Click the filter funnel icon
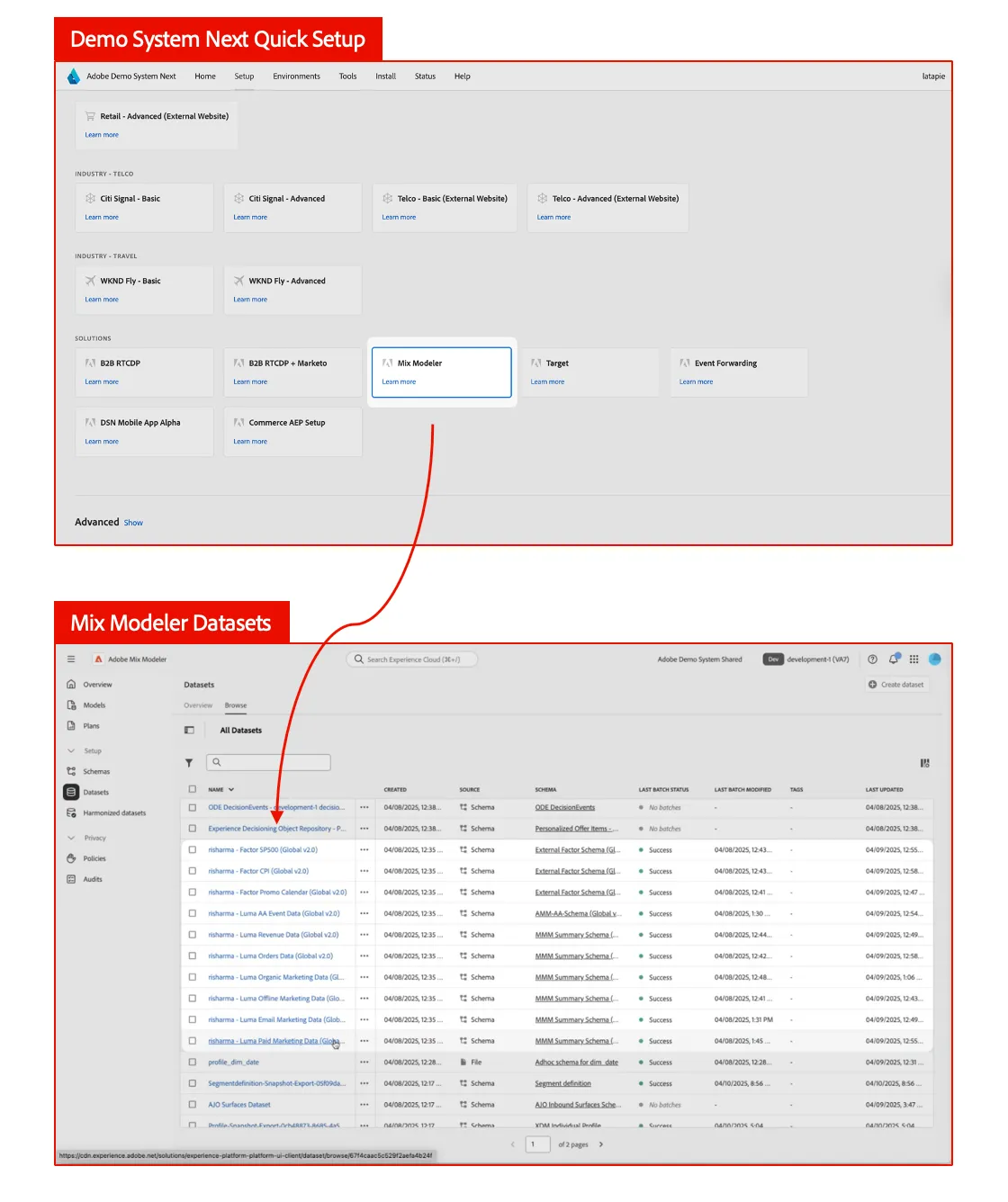Image resolution: width=1008 pixels, height=1202 pixels. click(189, 763)
